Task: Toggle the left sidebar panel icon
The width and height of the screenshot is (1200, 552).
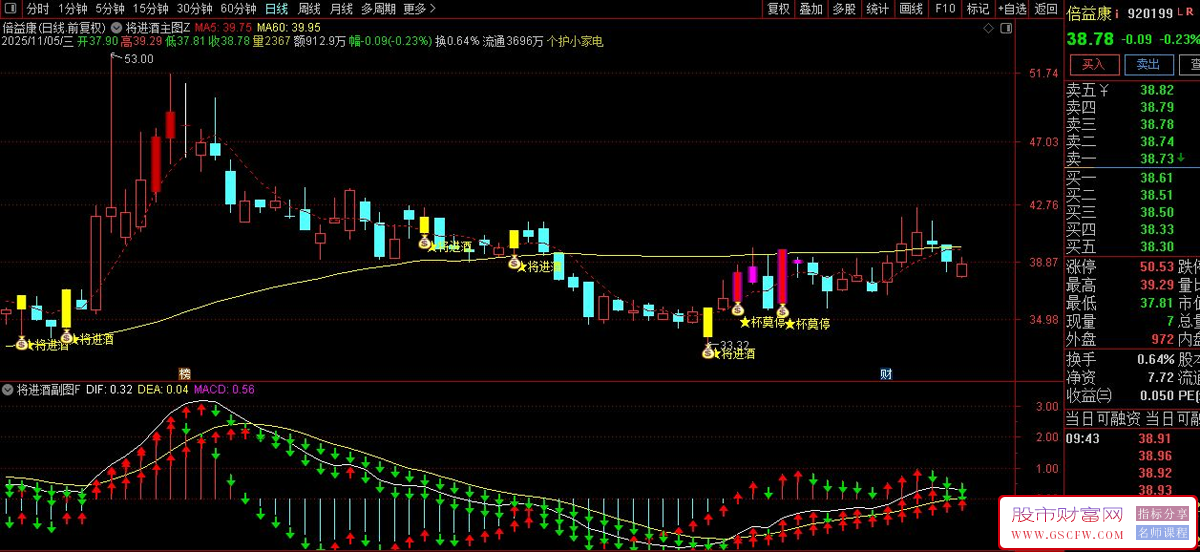Action: point(12,9)
